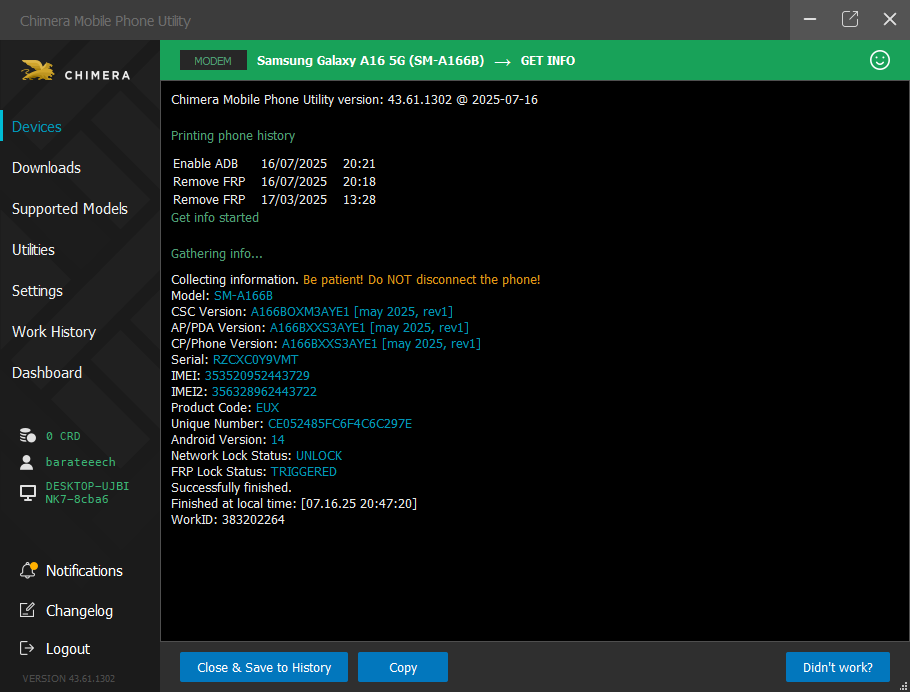Click the DESKTOP-UJBINK7-8cba6 machine name
This screenshot has width=910, height=692.
click(x=88, y=492)
